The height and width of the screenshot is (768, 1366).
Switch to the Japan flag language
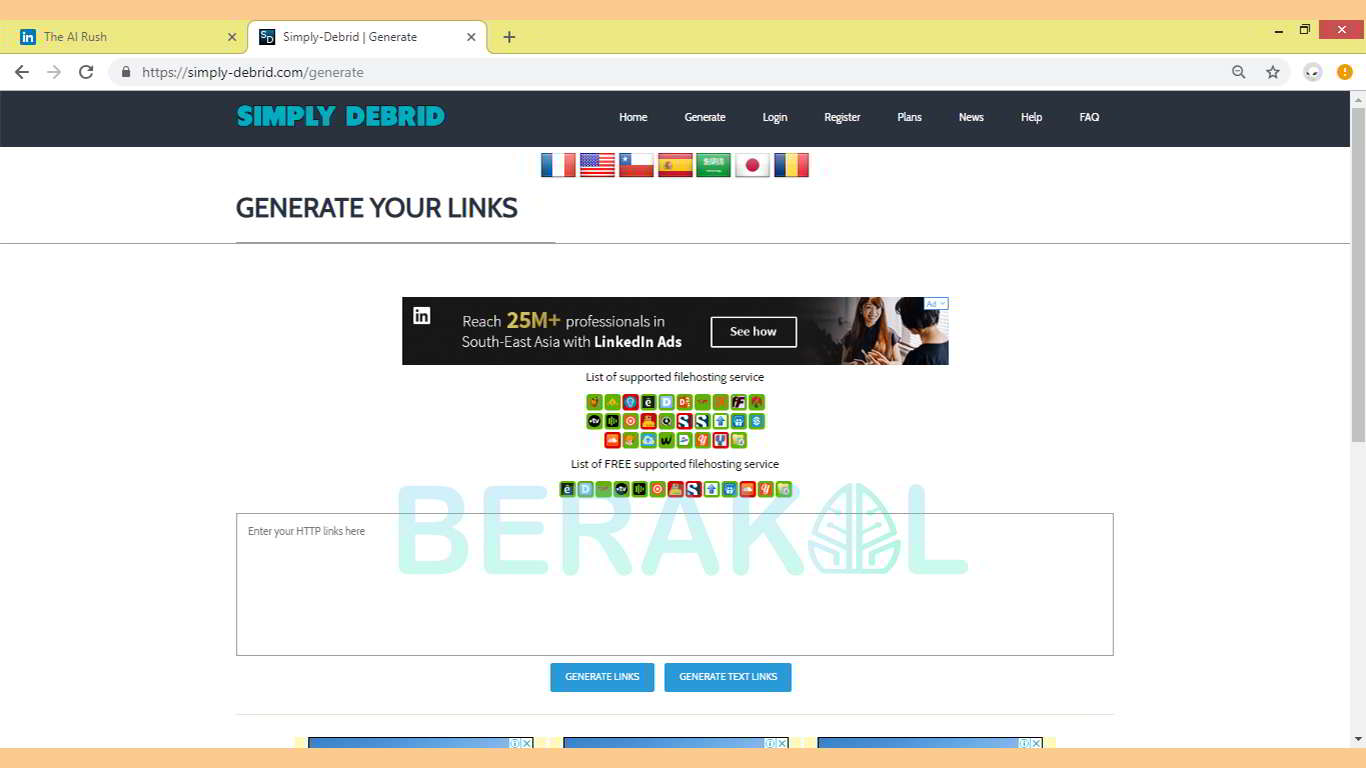[x=753, y=165]
